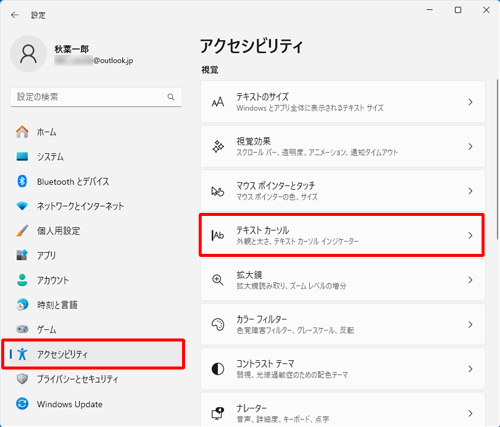This screenshot has height=427, width=500.
Task: Click the user name 秋葉一郎
Action: (x=72, y=49)
